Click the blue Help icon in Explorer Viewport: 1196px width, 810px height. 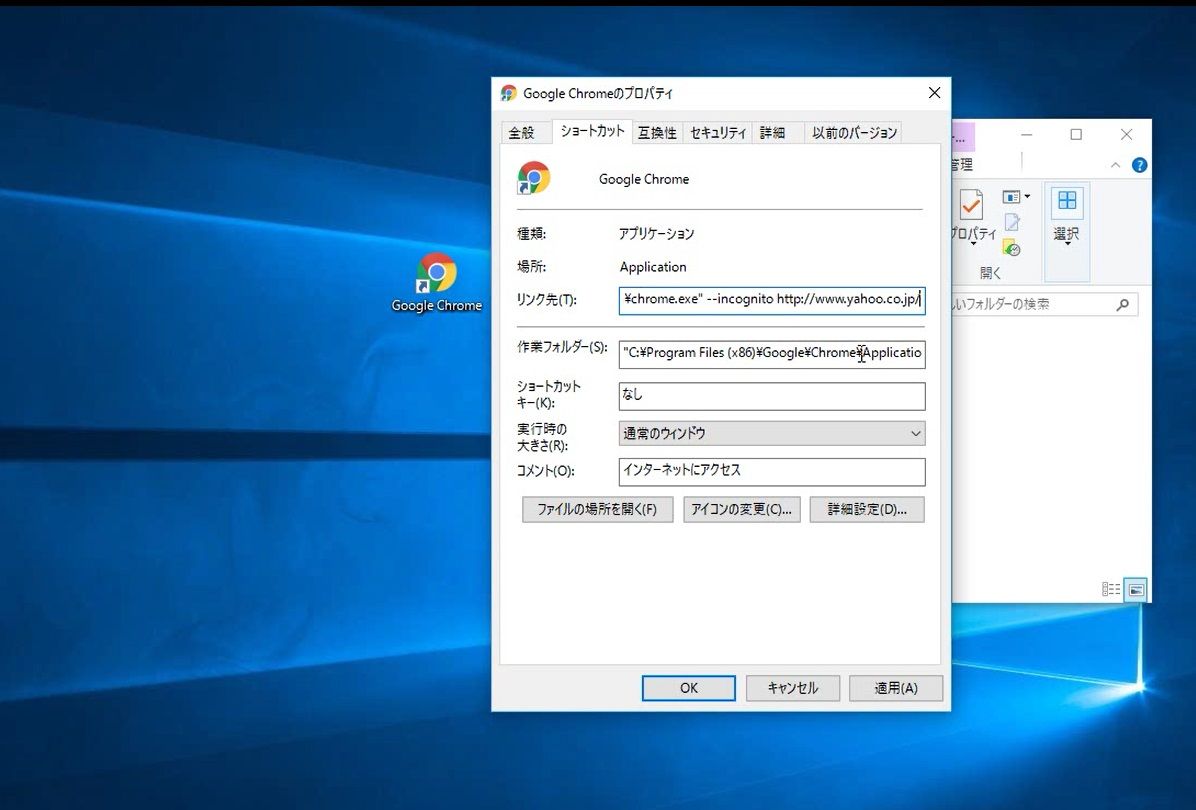pyautogui.click(x=1140, y=165)
